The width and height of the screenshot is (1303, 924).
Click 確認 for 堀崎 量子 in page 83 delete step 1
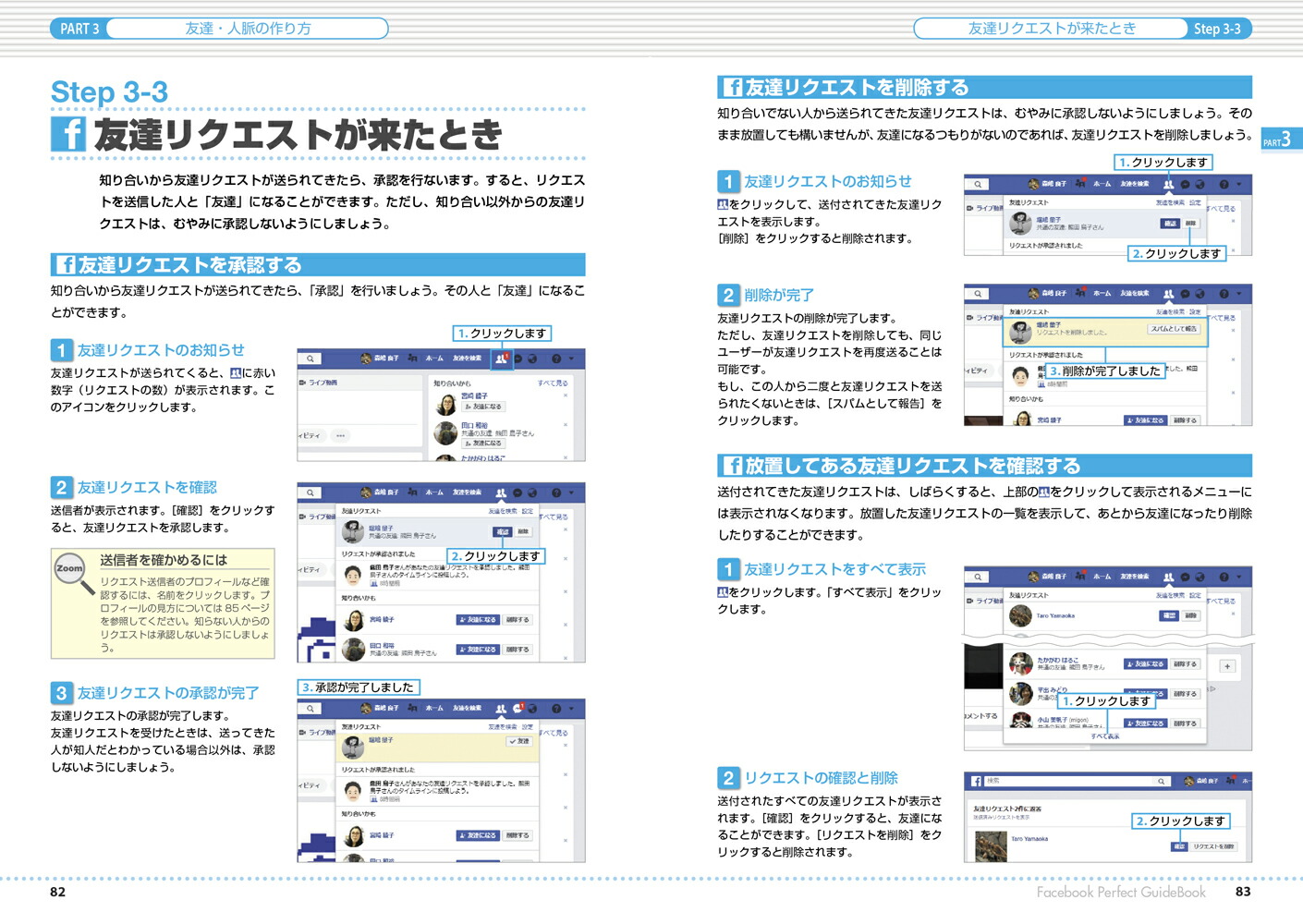pos(1170,223)
